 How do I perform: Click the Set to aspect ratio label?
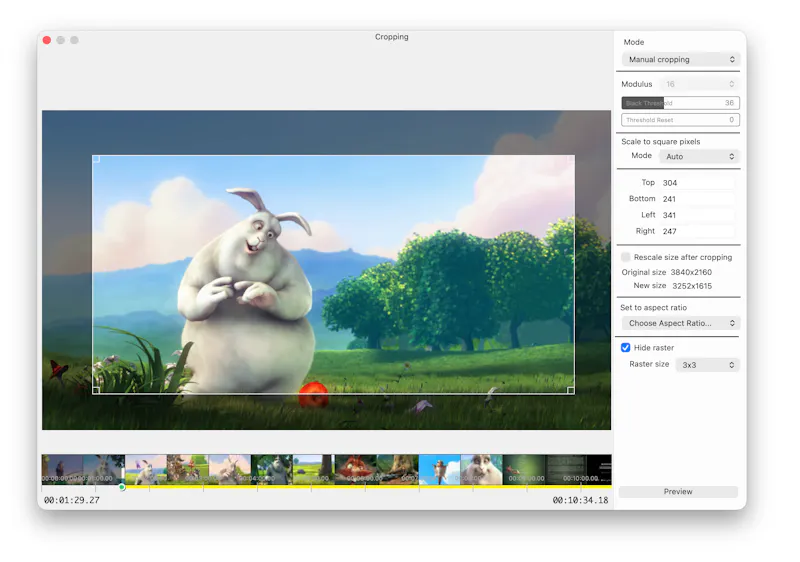pyautogui.click(x=654, y=308)
